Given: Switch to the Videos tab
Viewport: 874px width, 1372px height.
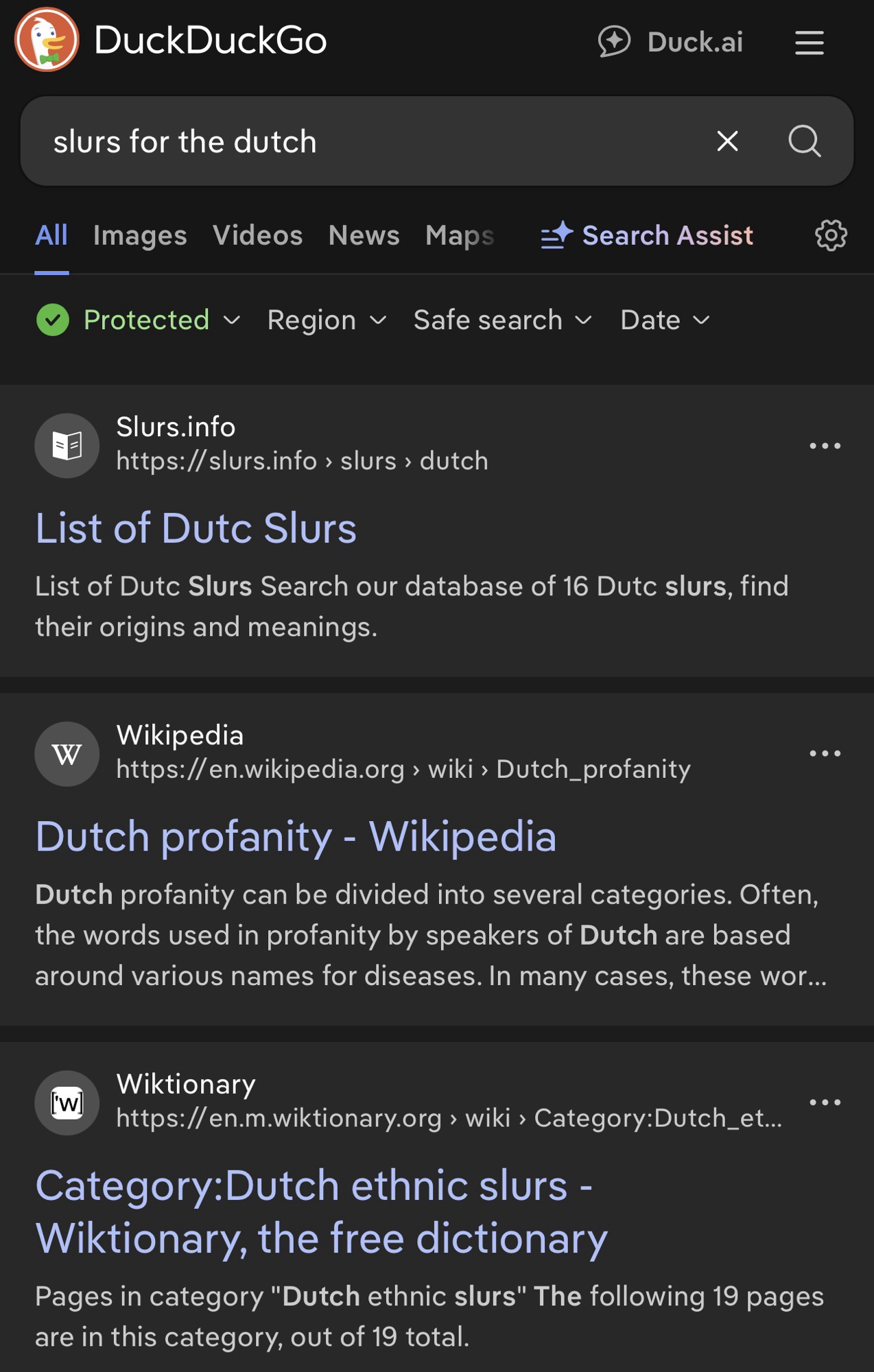Looking at the screenshot, I should click(257, 236).
